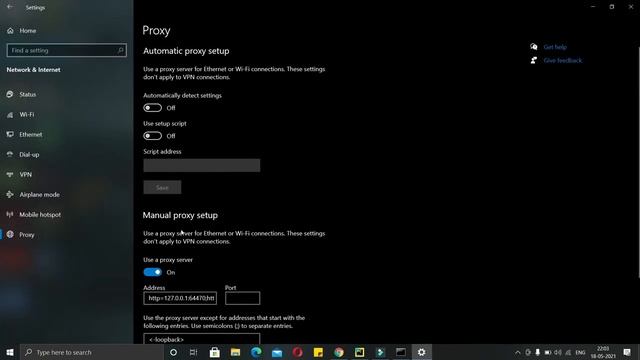Turn off Use a proxy server switch
This screenshot has width=640, height=360.
tap(152, 272)
